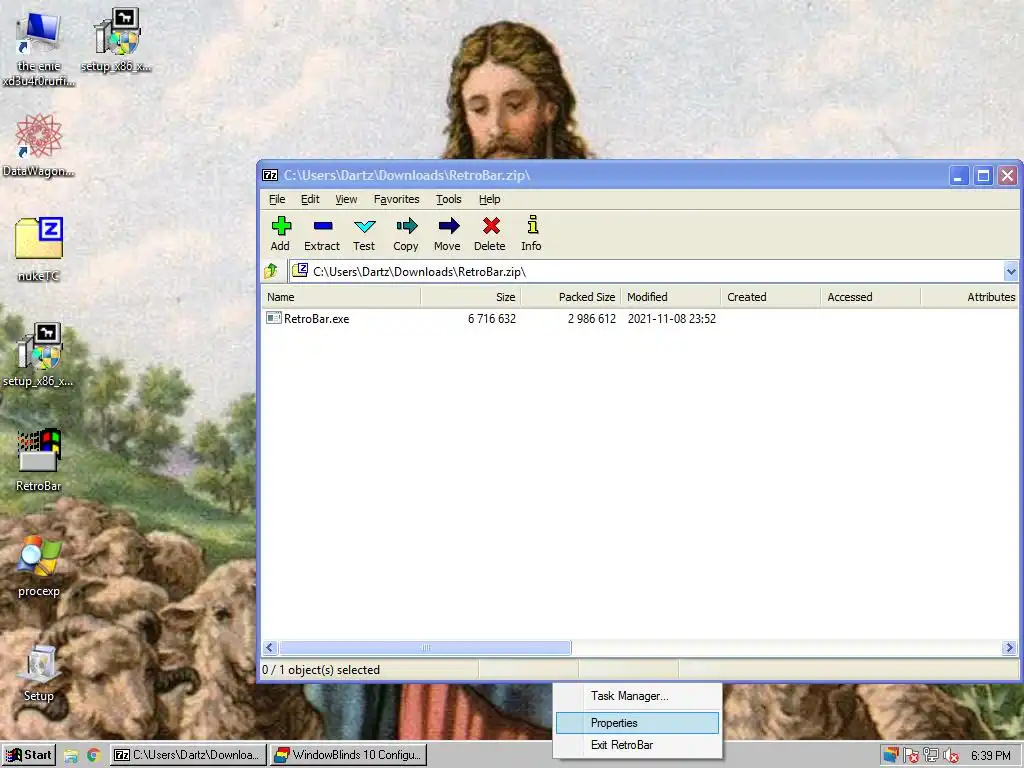Sort by the Attributes column header
This screenshot has width=1024, height=768.
tap(970, 297)
